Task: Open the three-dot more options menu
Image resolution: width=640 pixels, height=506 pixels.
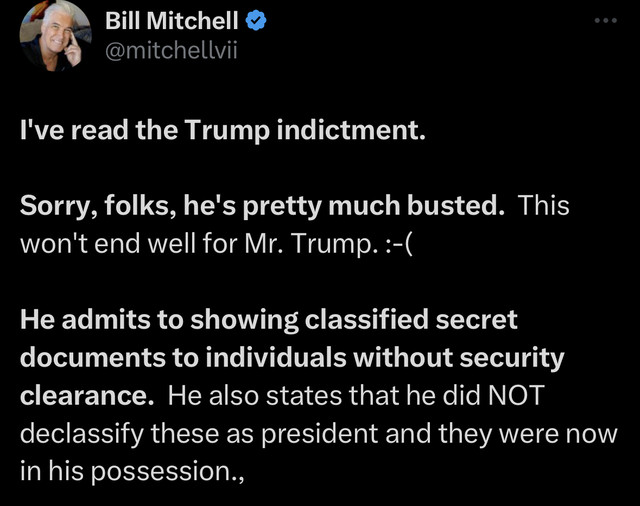Action: pos(605,20)
